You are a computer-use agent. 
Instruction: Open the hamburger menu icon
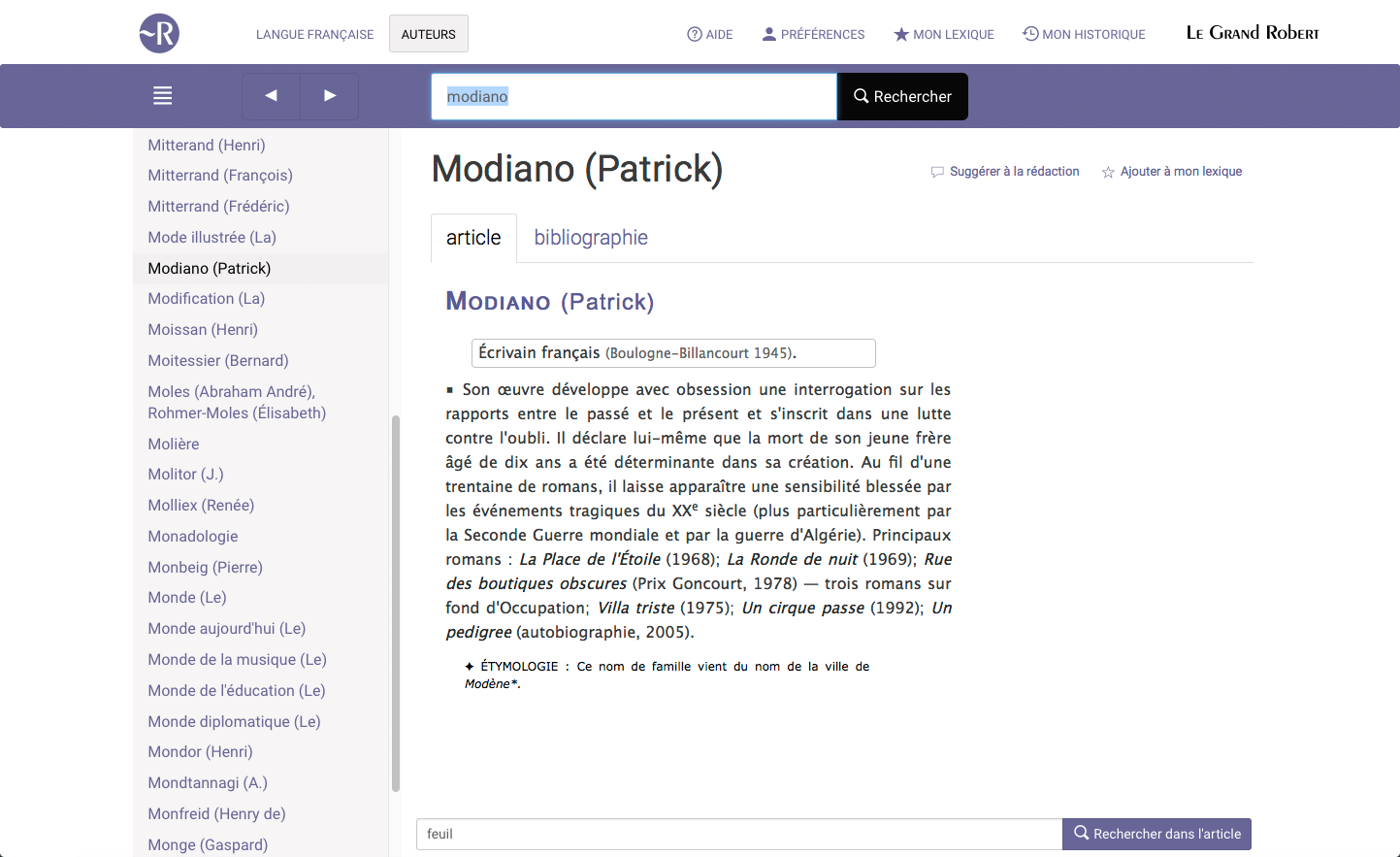coord(163,95)
